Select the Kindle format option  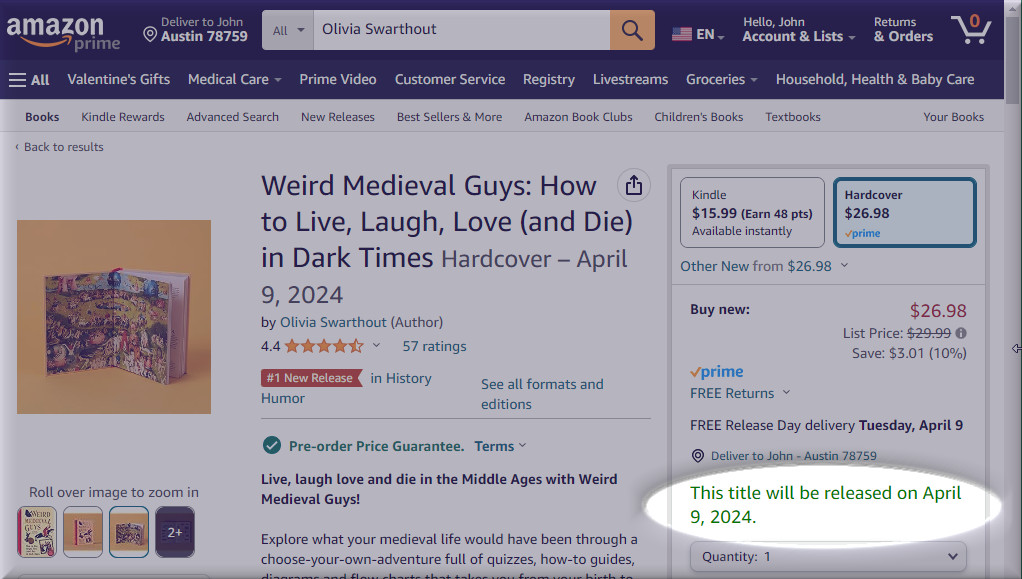coord(752,212)
